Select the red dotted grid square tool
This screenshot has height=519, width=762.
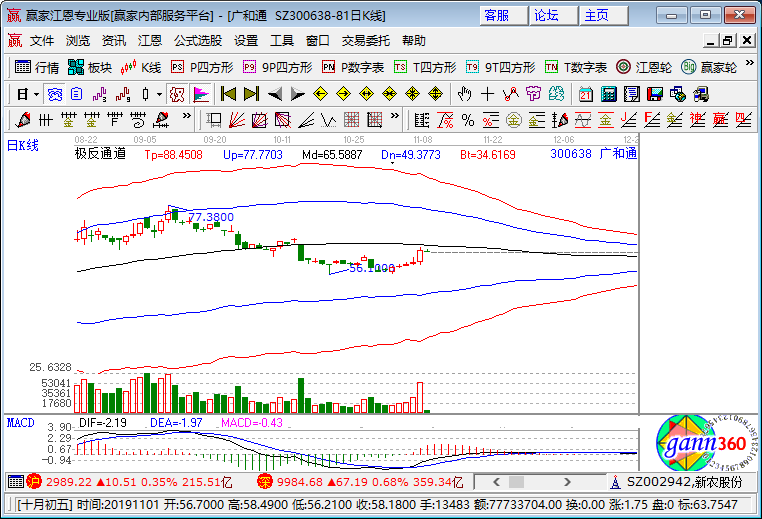point(351,120)
